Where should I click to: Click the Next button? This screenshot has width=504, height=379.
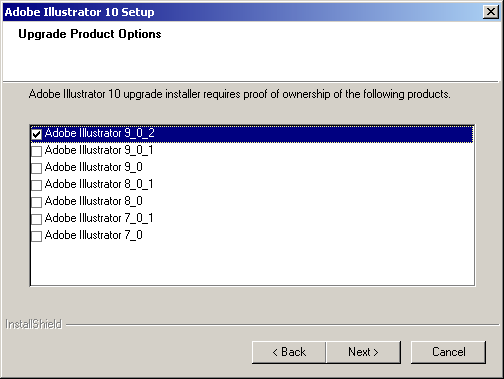(x=363, y=352)
